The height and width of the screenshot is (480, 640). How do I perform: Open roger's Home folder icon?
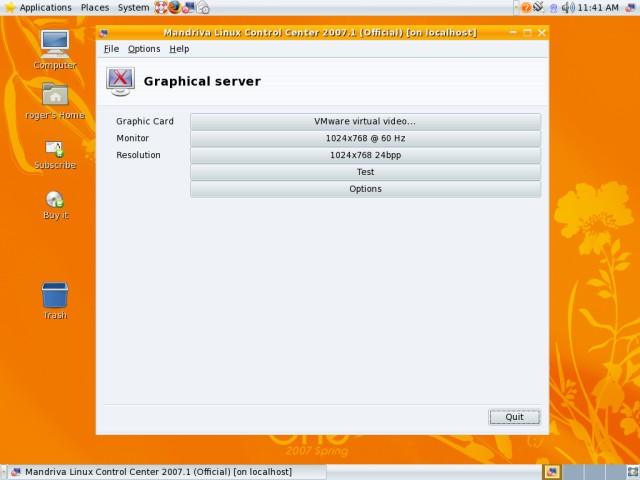55,94
